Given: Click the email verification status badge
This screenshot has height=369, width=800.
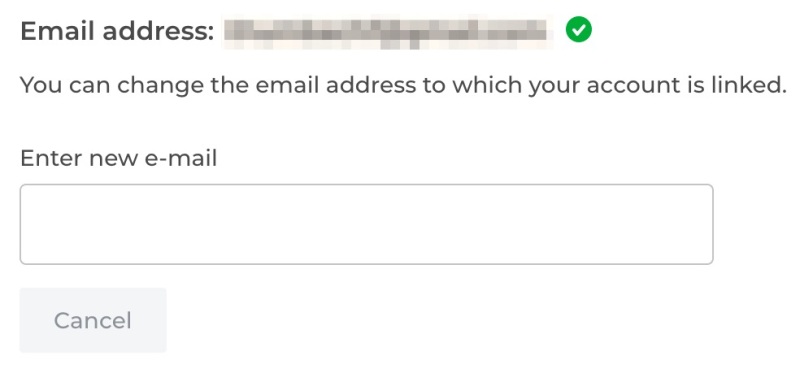Looking at the screenshot, I should click(x=579, y=29).
